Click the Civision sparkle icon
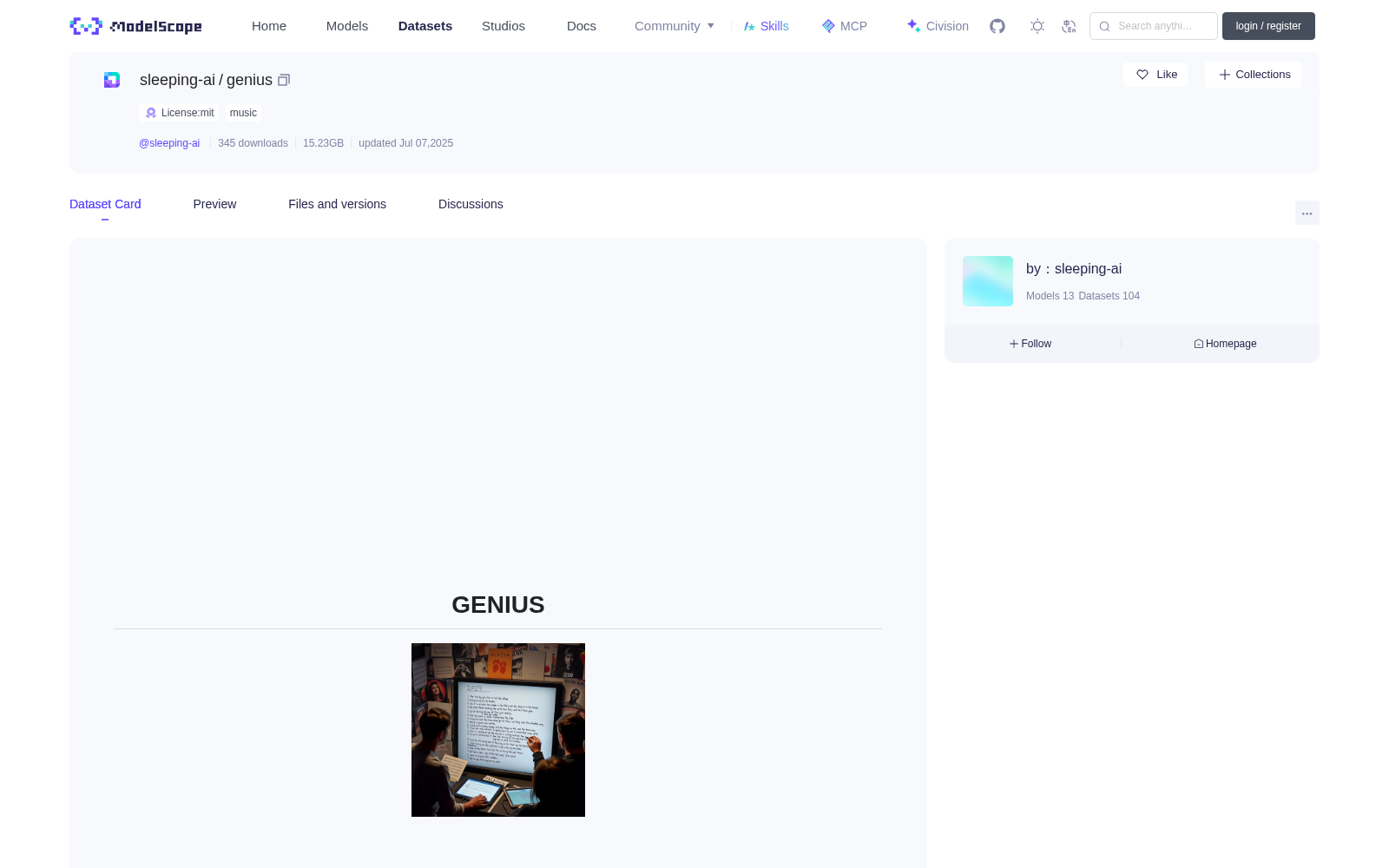Viewport: 1389px width, 868px height. (913, 26)
